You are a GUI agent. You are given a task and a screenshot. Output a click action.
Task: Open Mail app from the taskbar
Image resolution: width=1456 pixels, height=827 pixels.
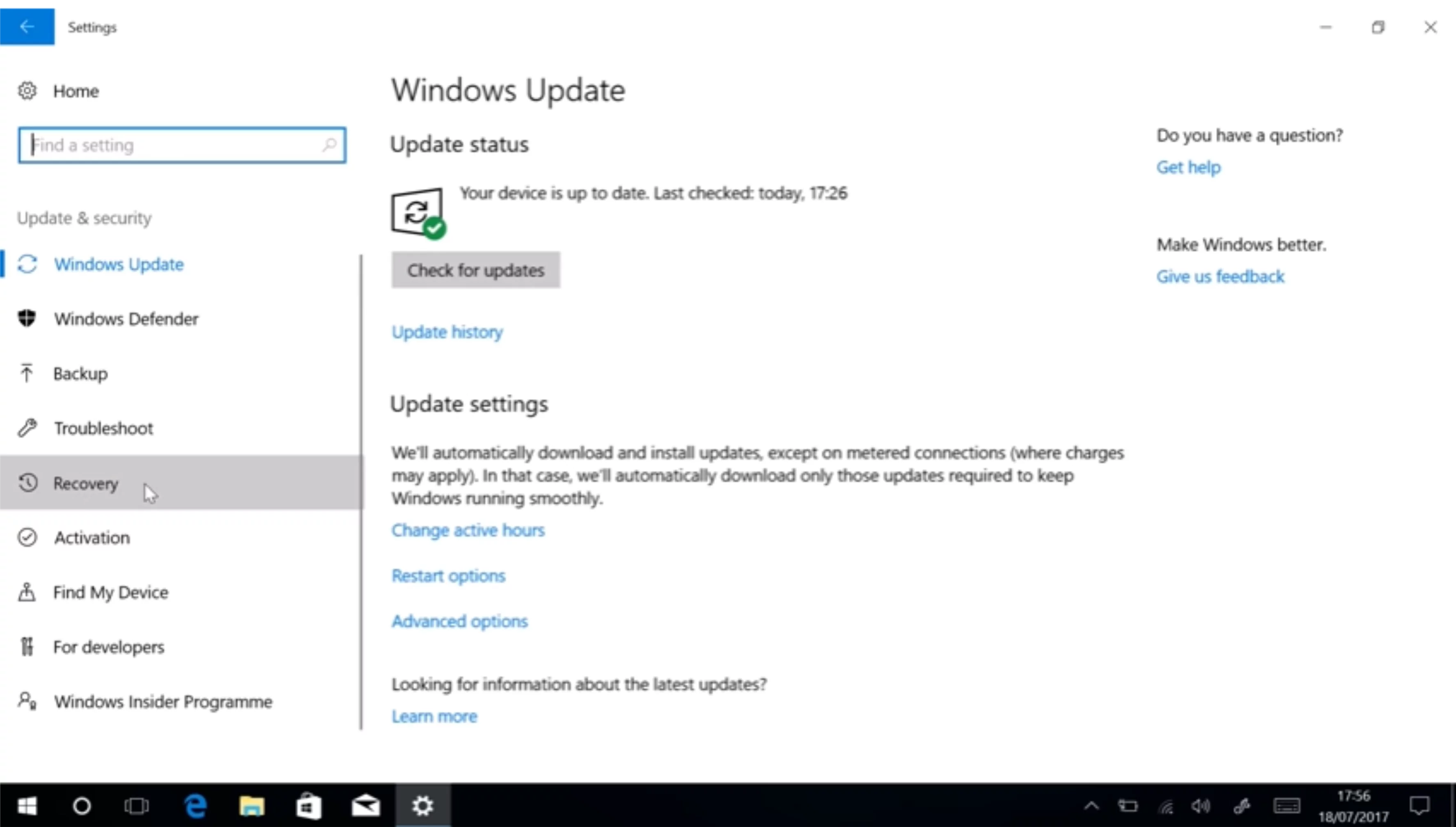(365, 805)
